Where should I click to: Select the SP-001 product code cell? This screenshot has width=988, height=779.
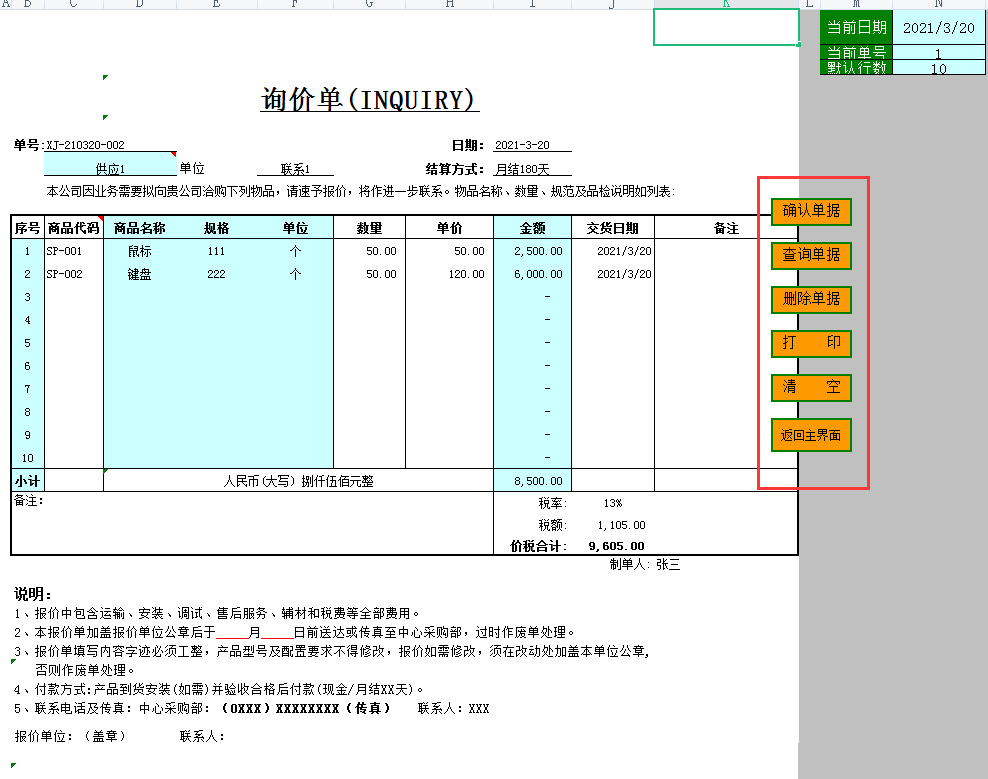[x=74, y=250]
